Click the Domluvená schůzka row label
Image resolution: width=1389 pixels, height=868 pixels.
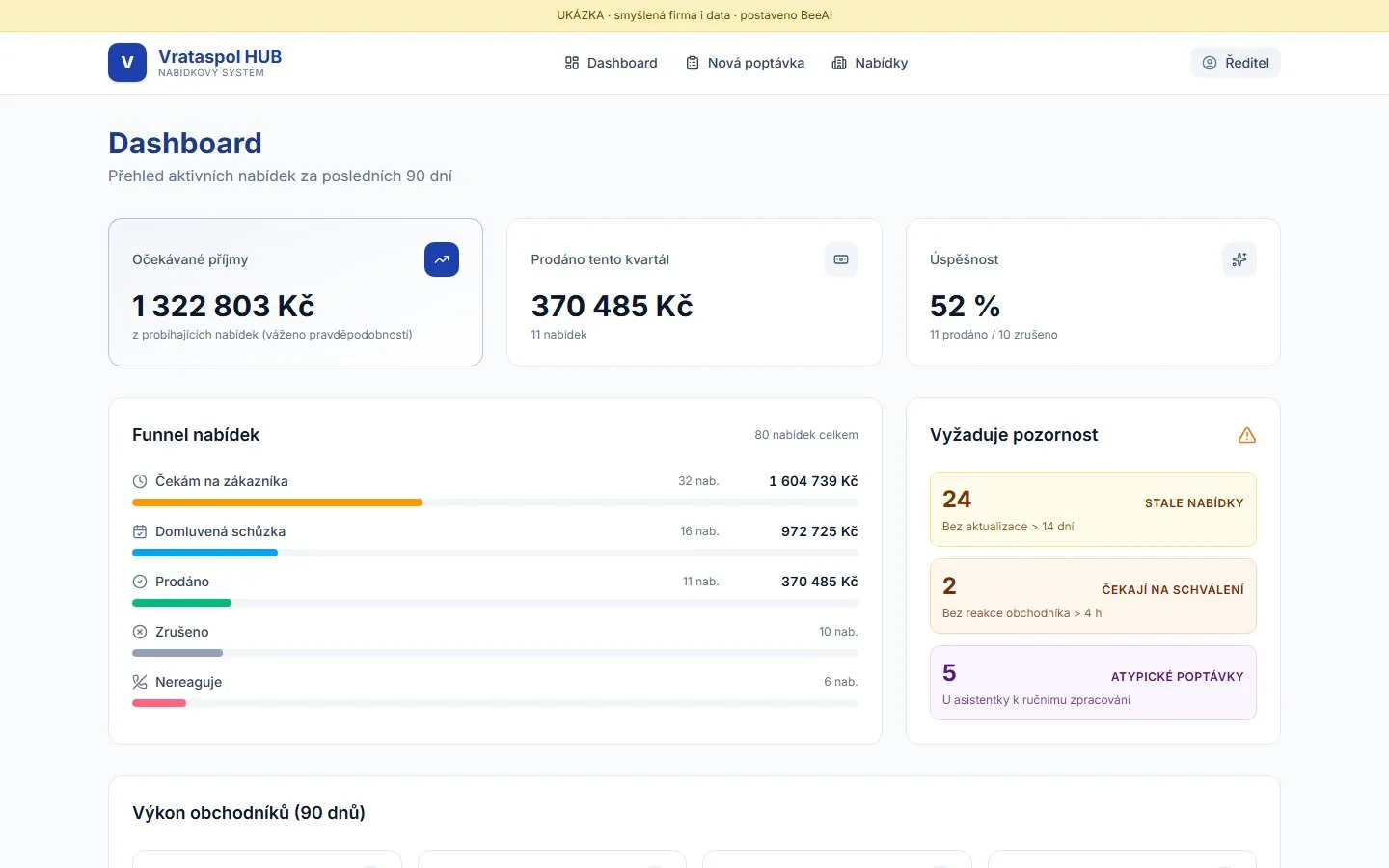point(220,531)
